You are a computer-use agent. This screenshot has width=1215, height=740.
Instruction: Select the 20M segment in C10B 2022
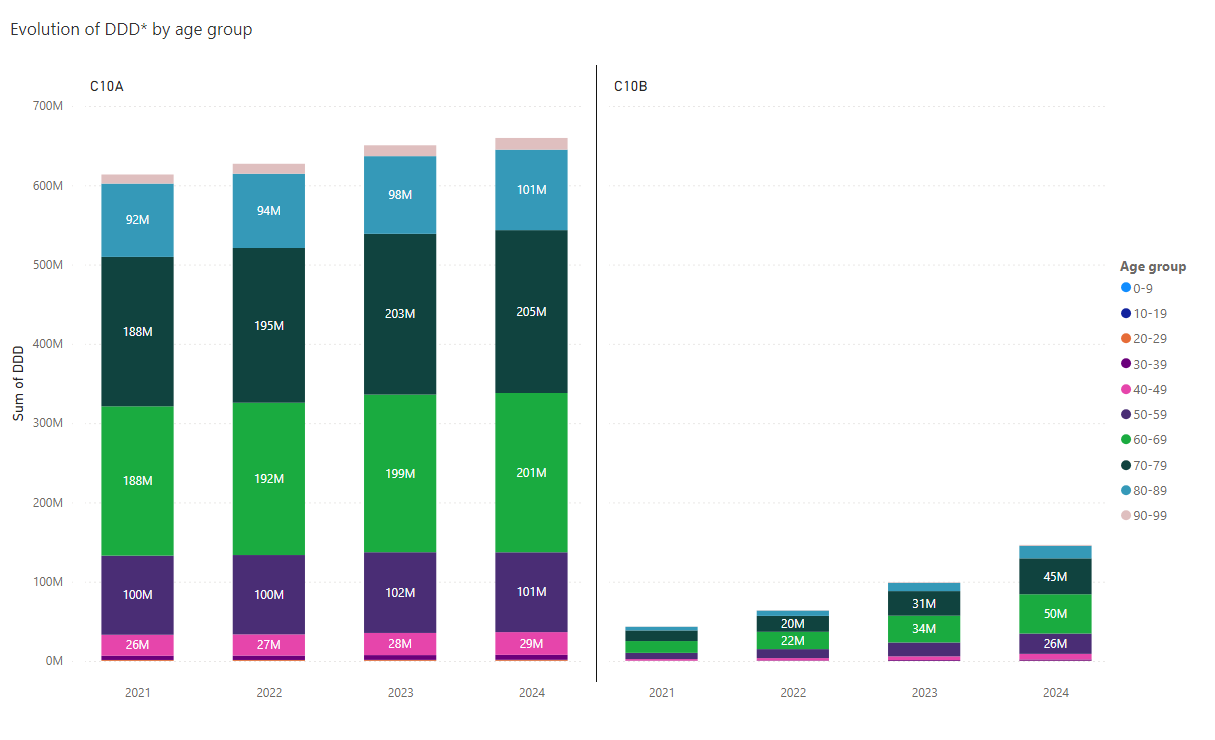793,623
